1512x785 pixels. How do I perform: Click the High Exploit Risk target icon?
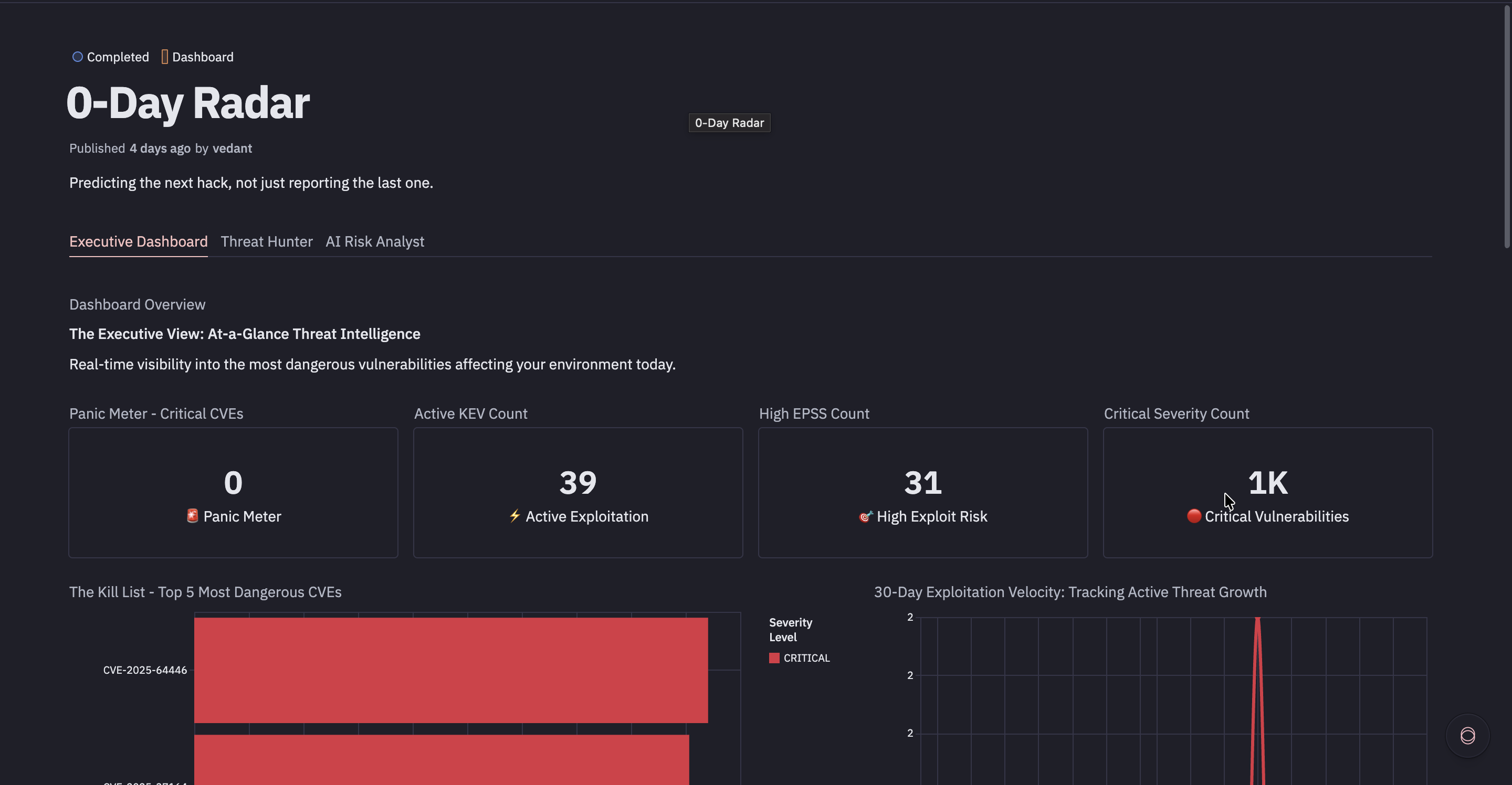[865, 516]
